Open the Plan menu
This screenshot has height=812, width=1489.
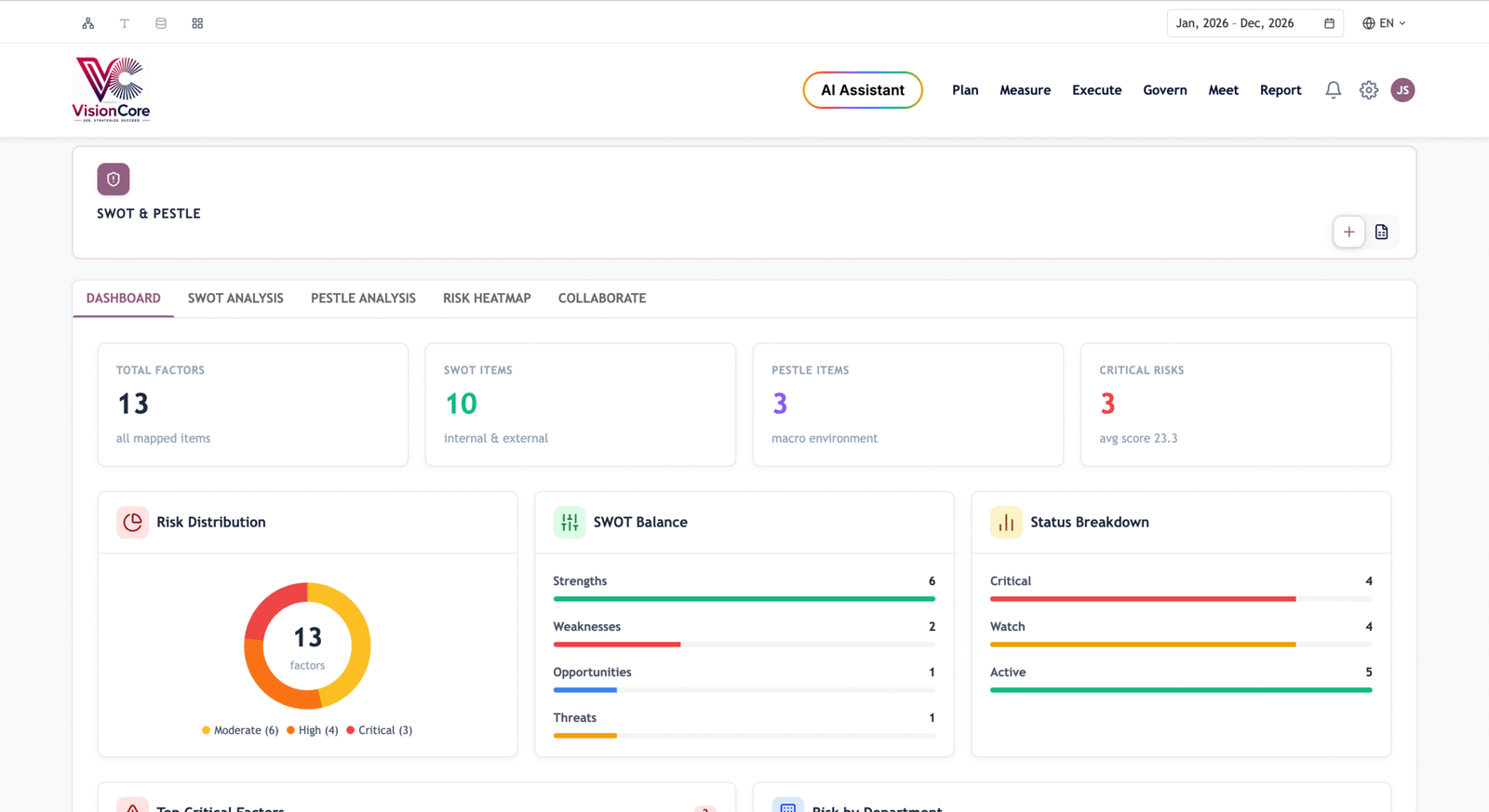click(x=965, y=90)
